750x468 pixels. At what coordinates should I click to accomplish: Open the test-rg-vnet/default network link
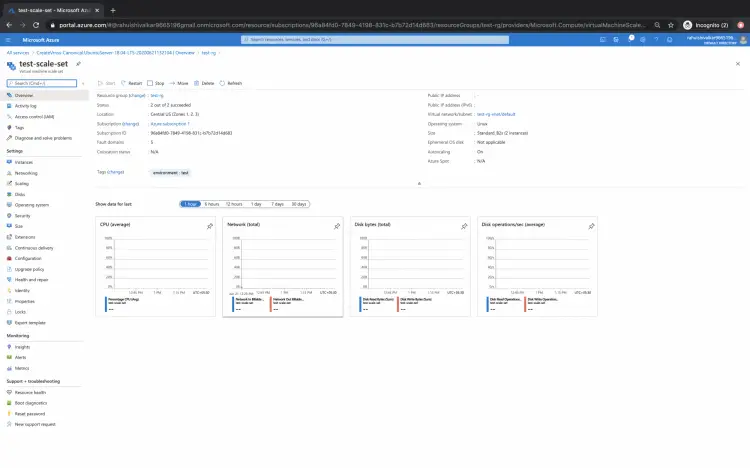496,114
